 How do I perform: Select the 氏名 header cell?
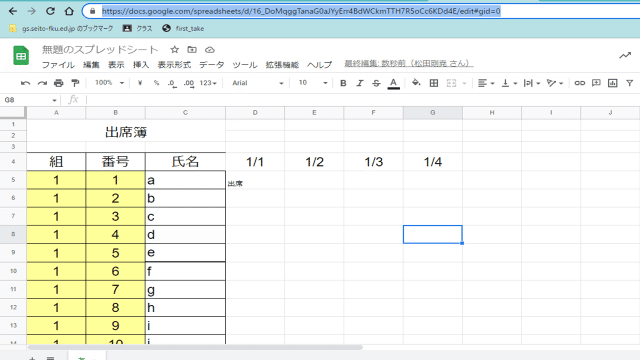coord(185,162)
